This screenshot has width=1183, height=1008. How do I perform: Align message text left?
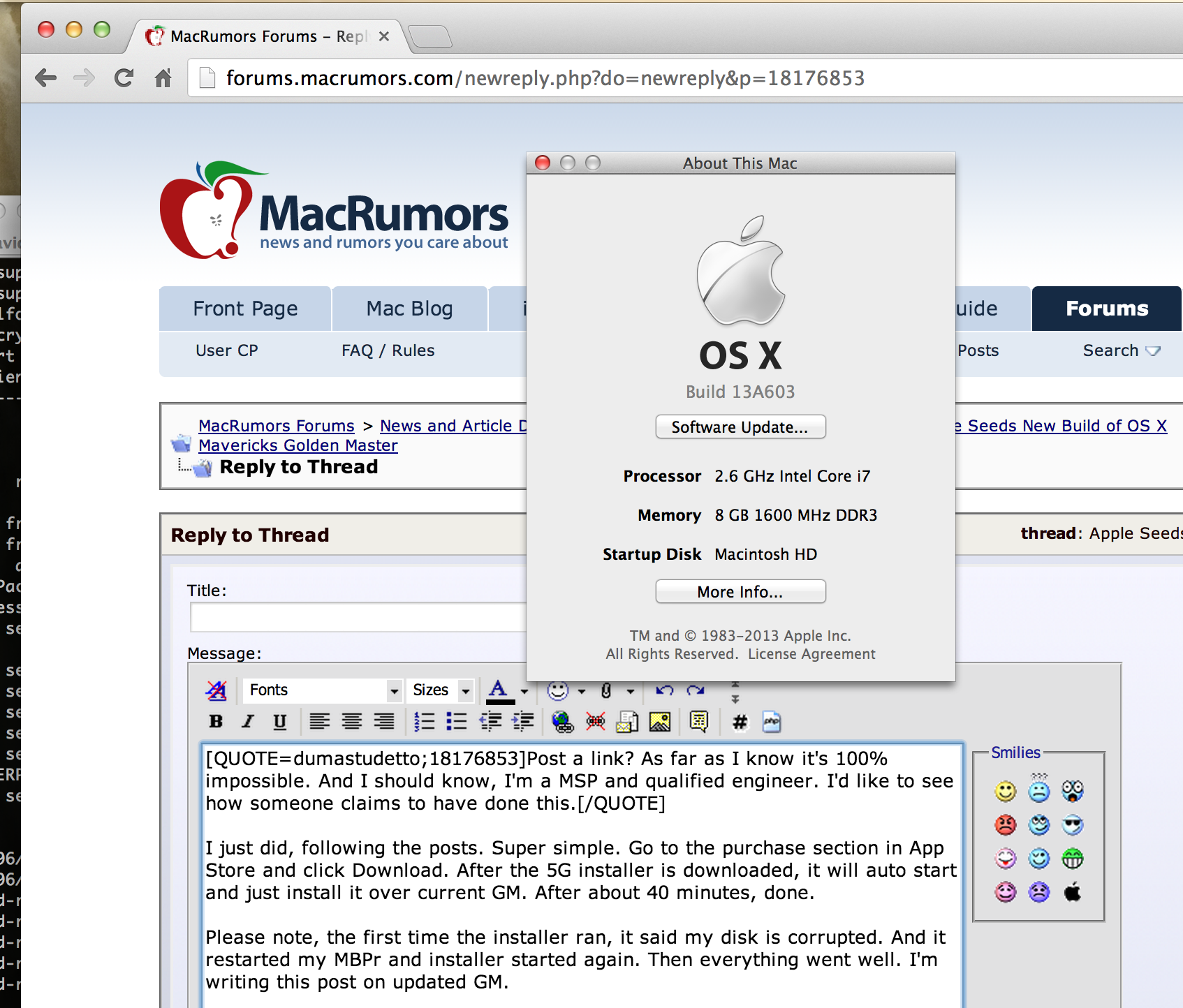320,722
